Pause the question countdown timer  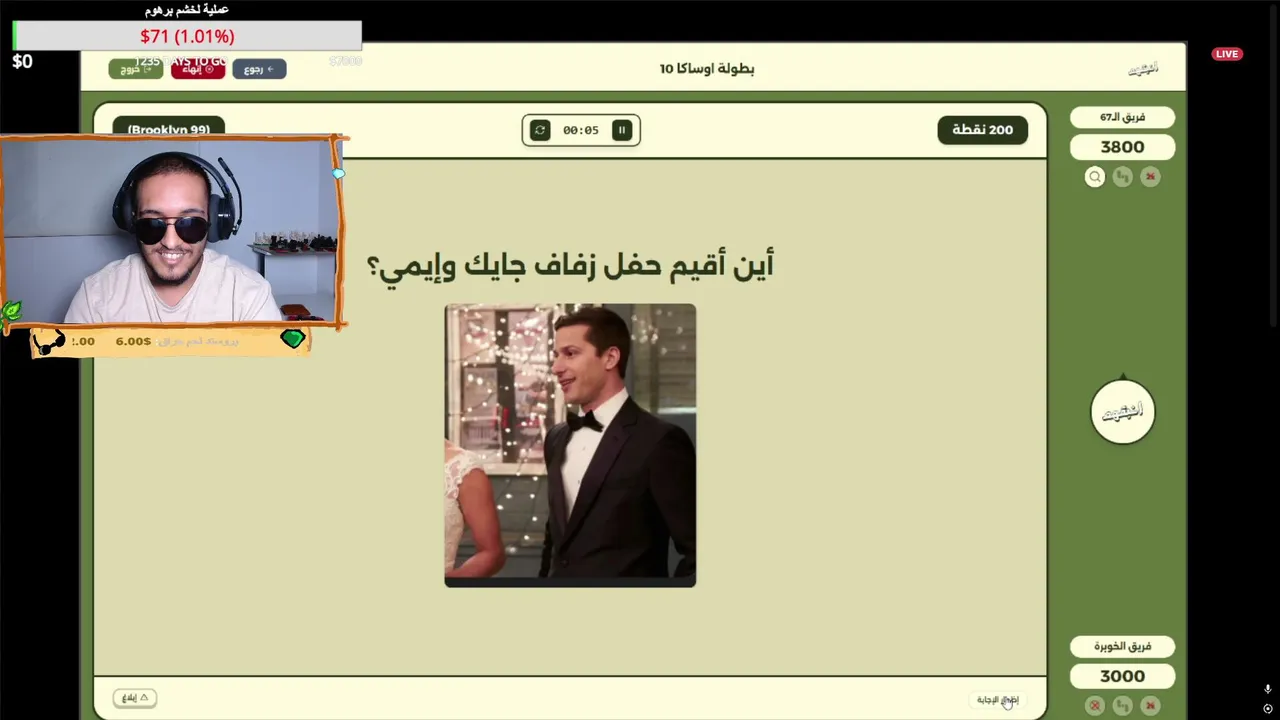pyautogui.click(x=622, y=130)
